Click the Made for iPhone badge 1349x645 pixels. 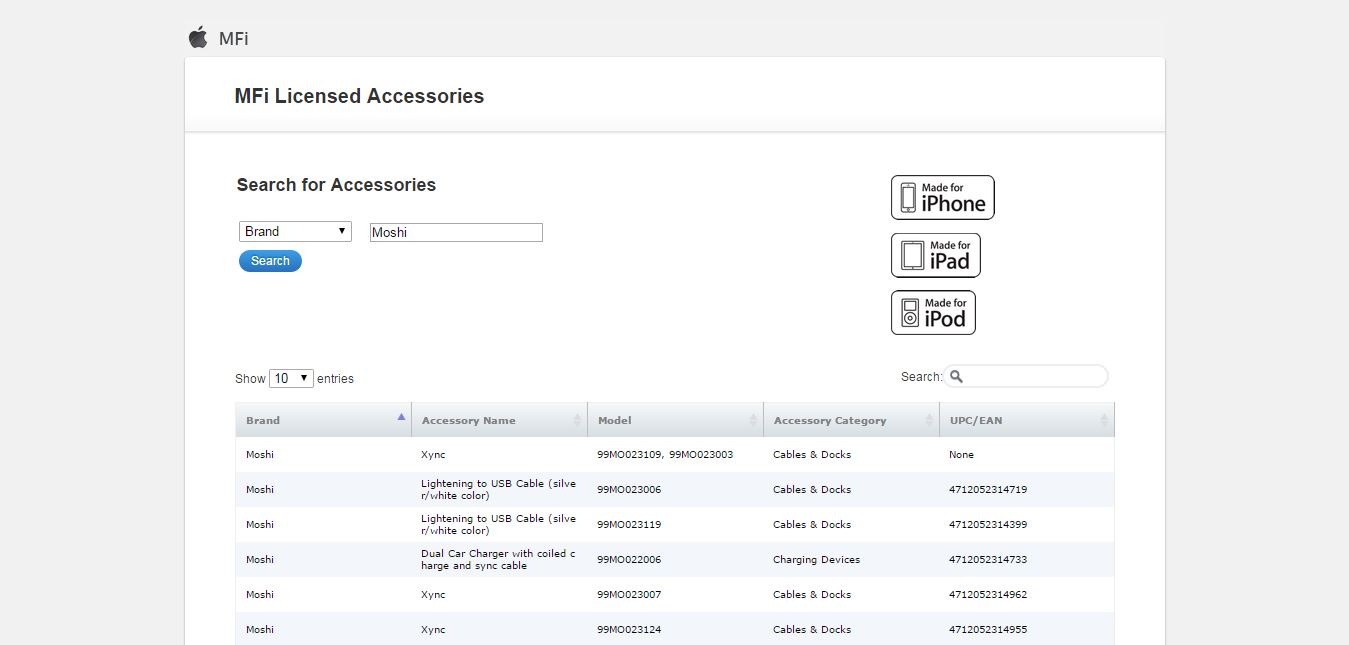(943, 197)
